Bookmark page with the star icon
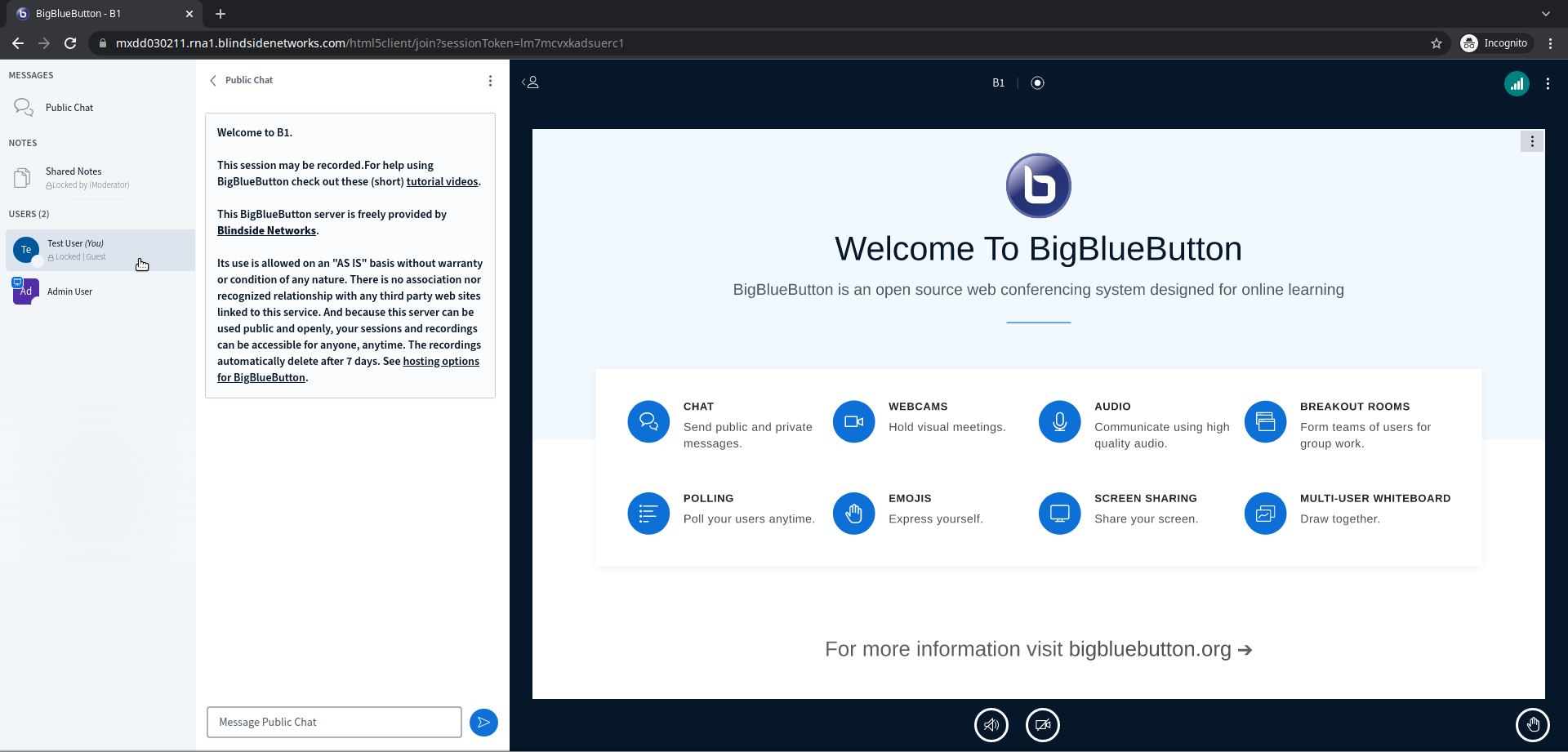This screenshot has height=752, width=1568. tap(1437, 43)
